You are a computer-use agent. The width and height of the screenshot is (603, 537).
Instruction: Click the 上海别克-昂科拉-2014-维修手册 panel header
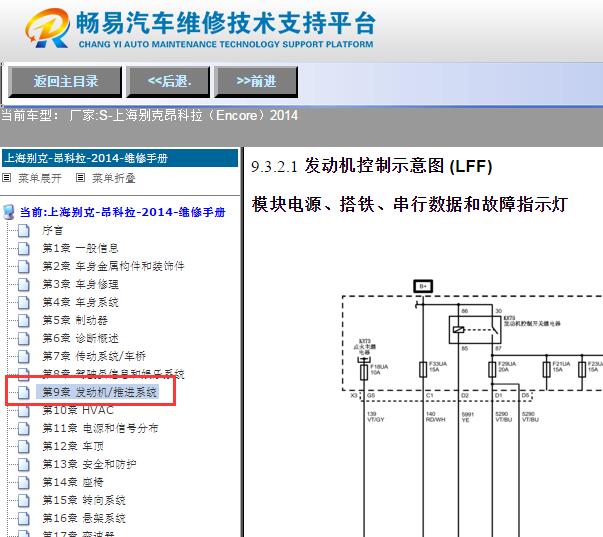click(x=120, y=158)
